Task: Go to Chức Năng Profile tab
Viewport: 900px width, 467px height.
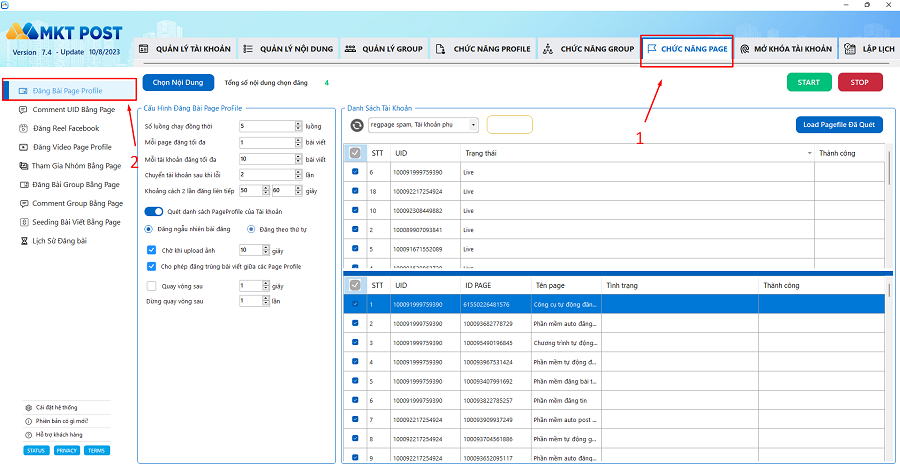Action: tap(483, 49)
